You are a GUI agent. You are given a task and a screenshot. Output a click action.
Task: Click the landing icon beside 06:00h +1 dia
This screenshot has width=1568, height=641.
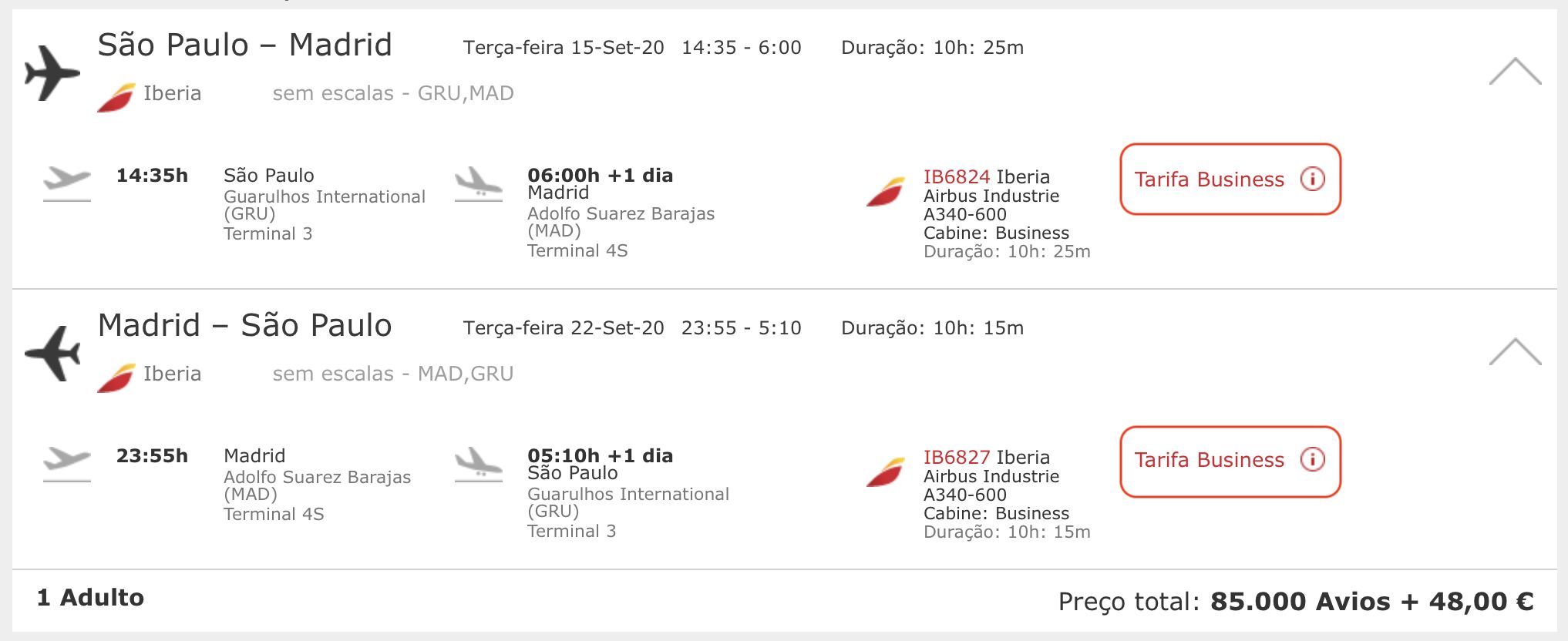point(479,184)
